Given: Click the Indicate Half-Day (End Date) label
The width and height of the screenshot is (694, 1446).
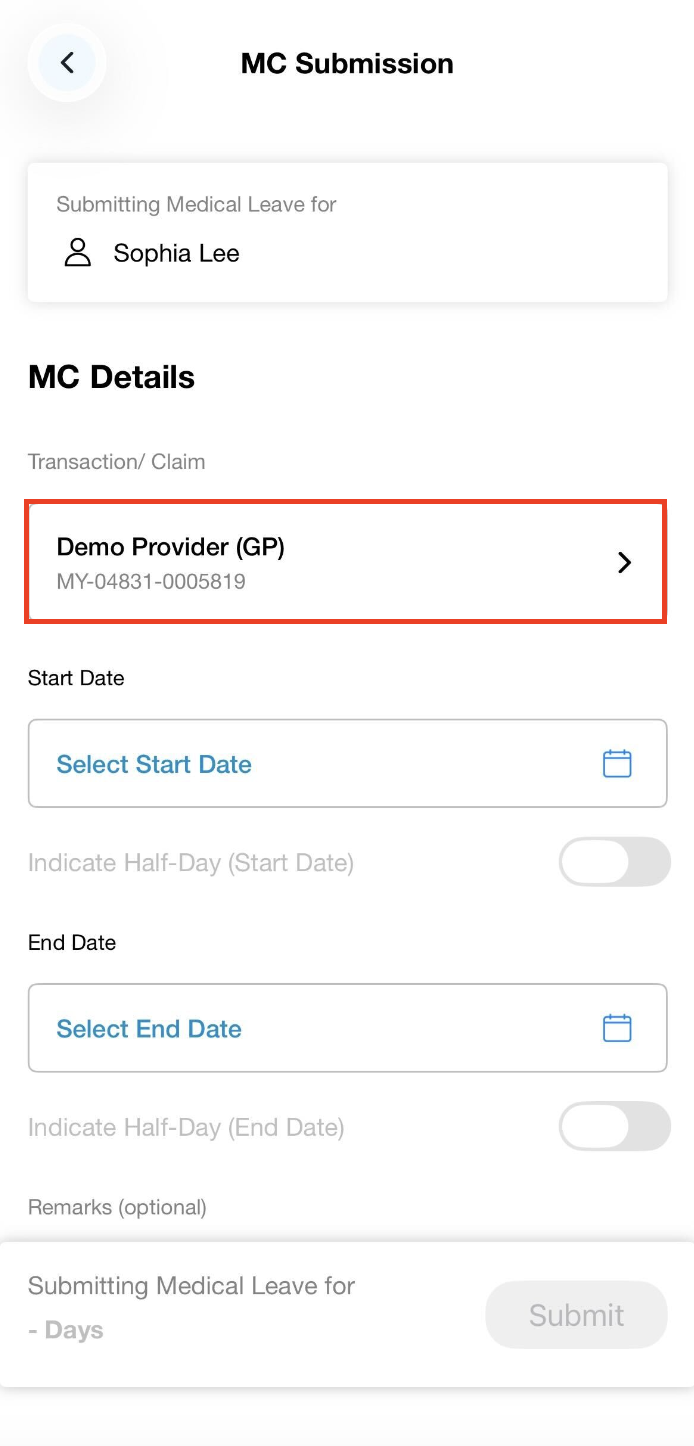Looking at the screenshot, I should pyautogui.click(x=186, y=1128).
